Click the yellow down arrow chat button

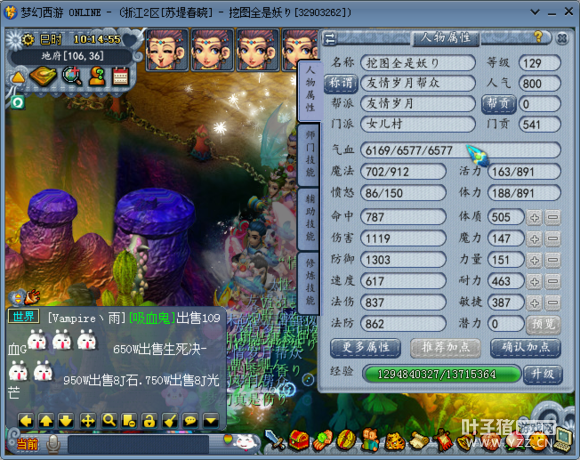click(x=66, y=421)
